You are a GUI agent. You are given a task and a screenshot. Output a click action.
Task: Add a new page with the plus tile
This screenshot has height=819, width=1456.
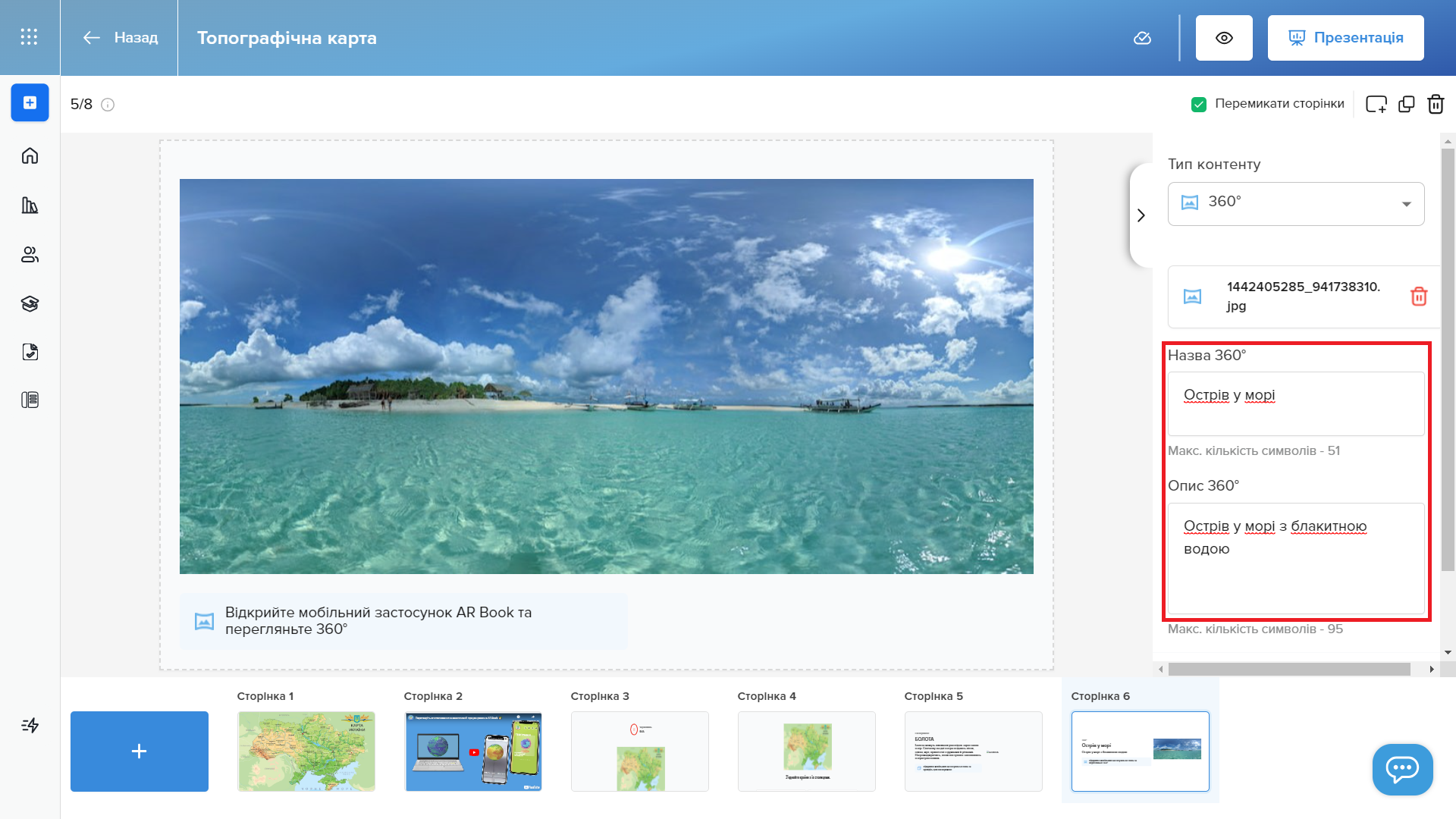pyautogui.click(x=140, y=752)
